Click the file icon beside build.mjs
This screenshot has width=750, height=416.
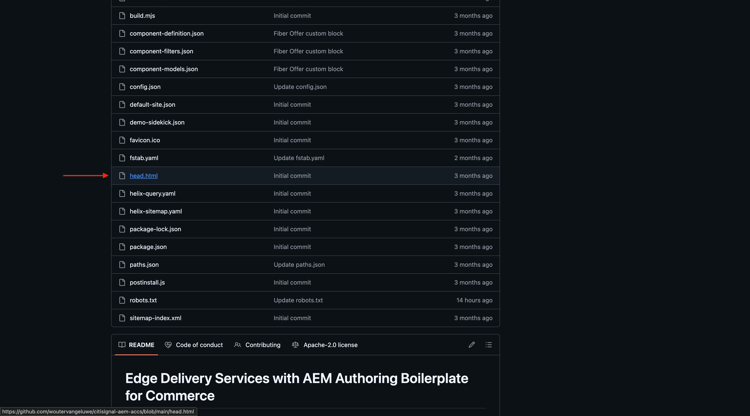(122, 16)
